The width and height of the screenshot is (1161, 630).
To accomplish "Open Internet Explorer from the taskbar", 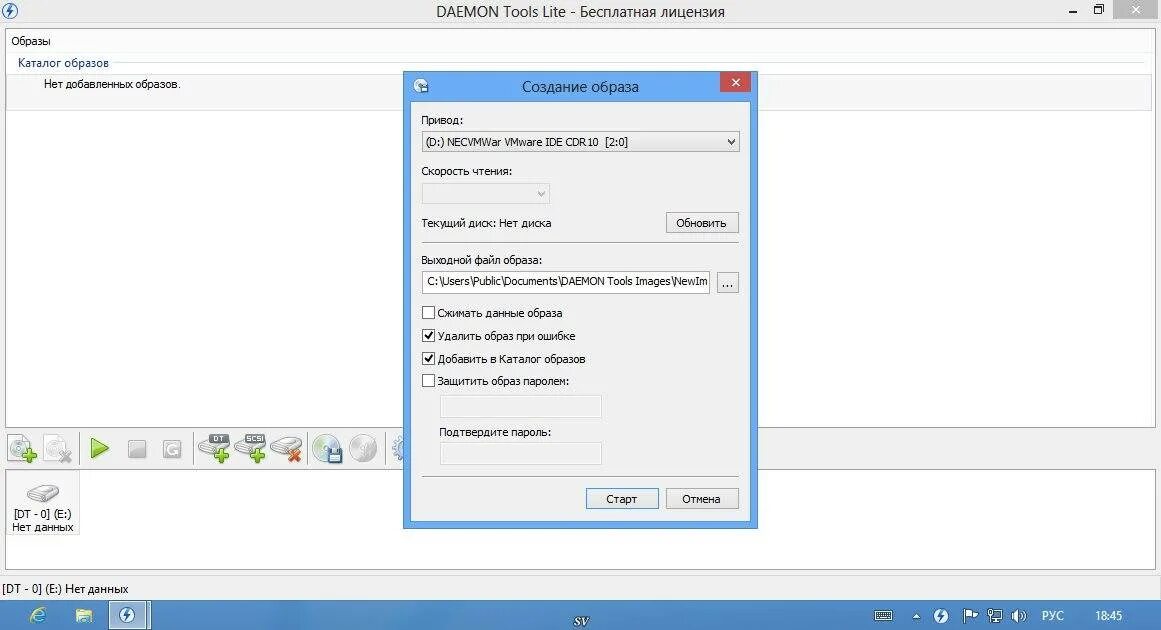I will [x=37, y=615].
